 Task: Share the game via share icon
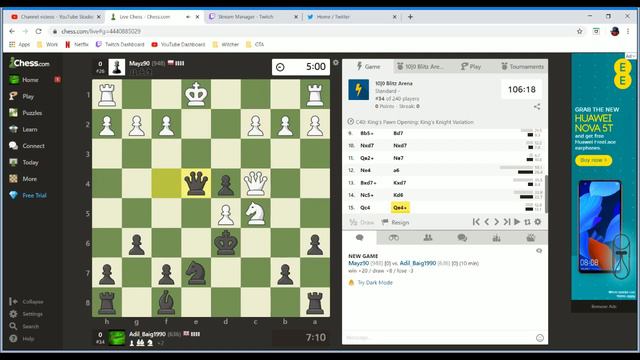(537, 107)
